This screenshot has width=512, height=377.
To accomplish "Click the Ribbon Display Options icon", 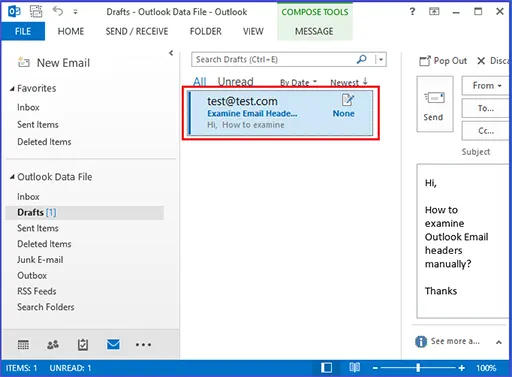I will 434,12.
